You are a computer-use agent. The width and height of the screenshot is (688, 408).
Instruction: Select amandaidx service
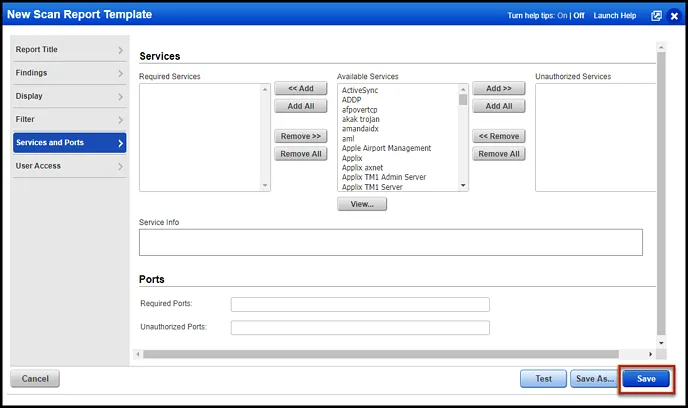click(360, 129)
